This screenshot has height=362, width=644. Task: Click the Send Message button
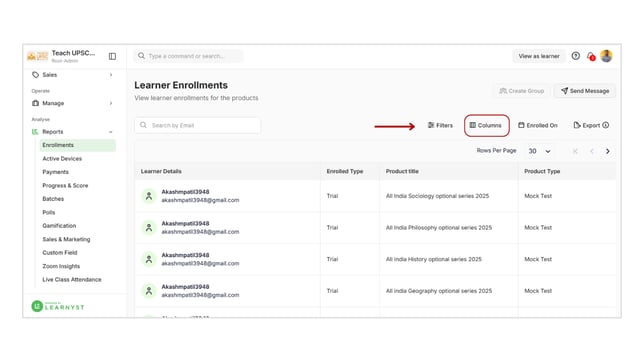tap(585, 91)
